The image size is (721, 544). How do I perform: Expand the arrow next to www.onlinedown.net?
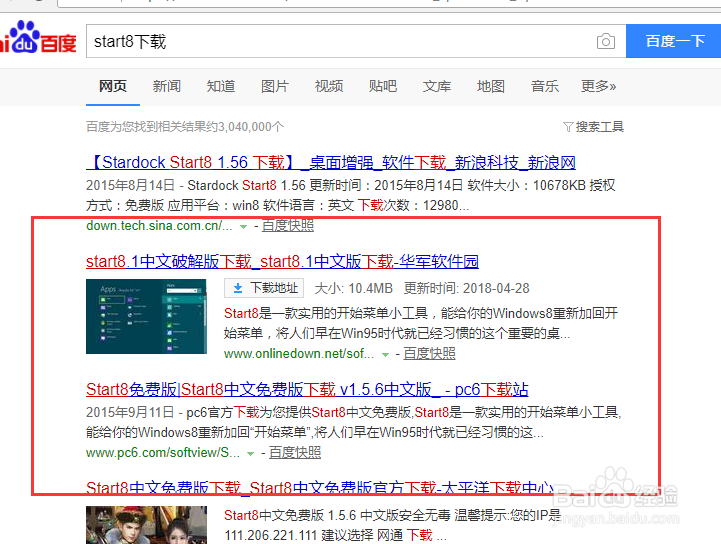point(385,355)
